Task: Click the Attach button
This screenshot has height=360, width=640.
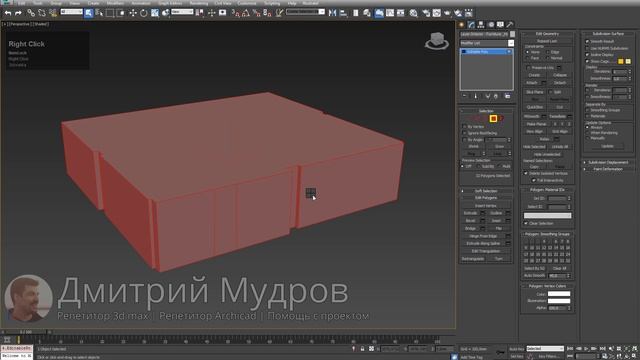Action: tap(532, 83)
